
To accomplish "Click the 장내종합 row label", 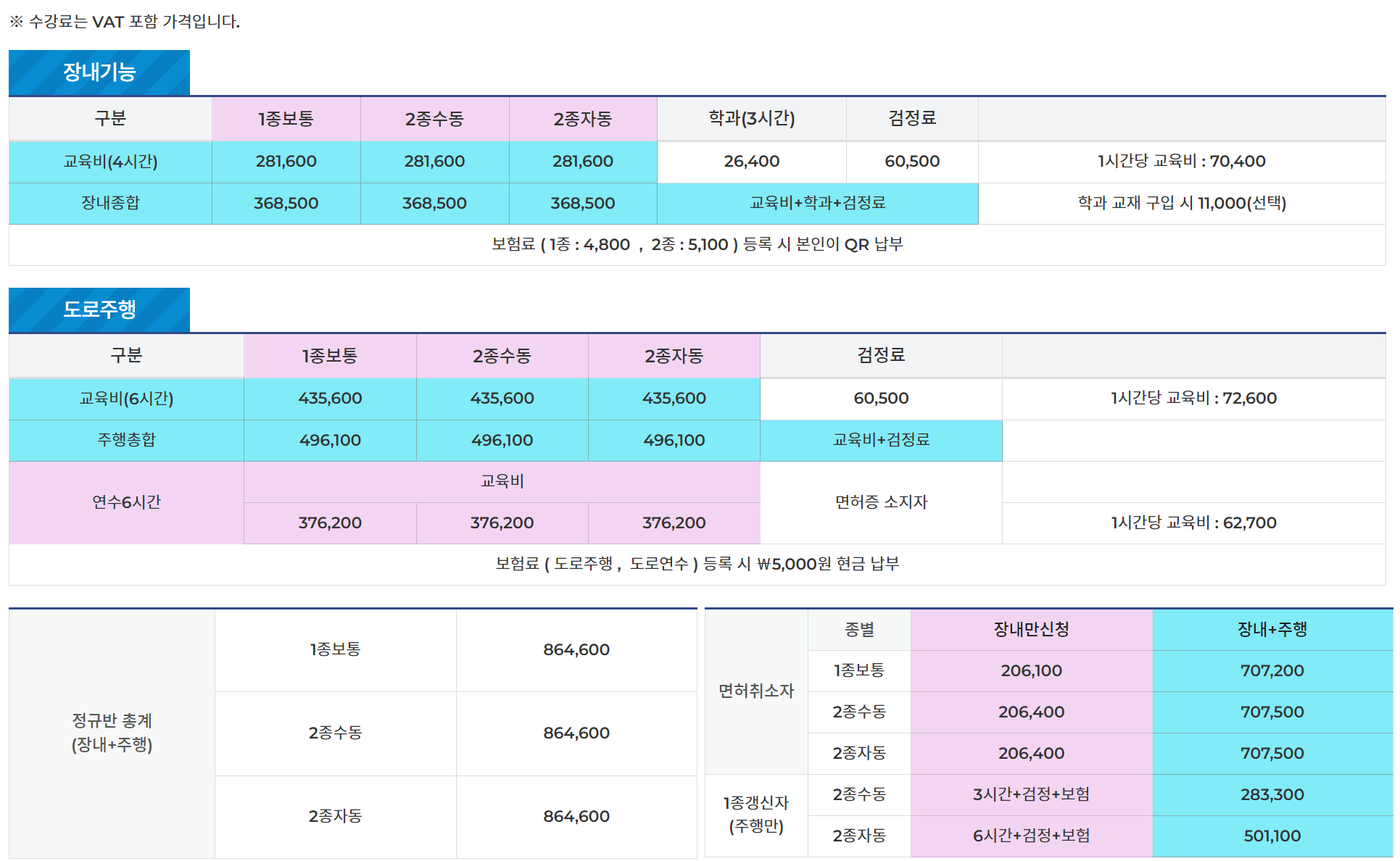I will pos(109,204).
